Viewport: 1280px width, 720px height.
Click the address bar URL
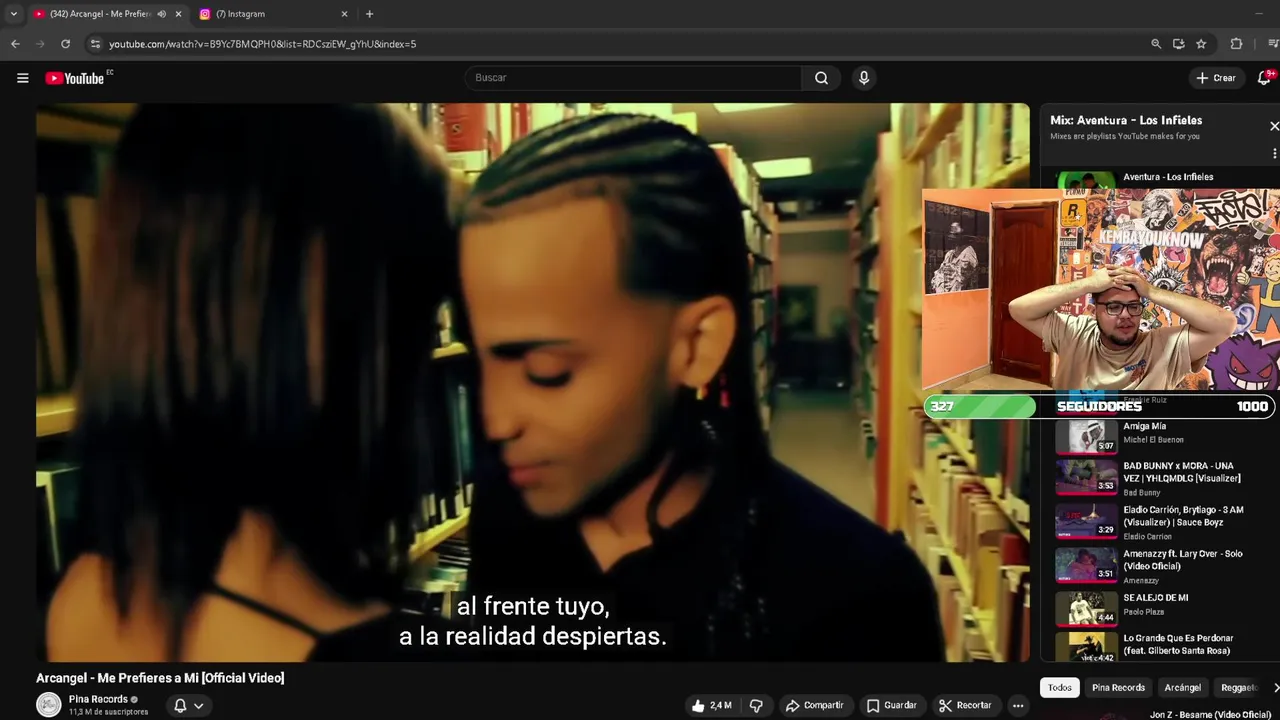[262, 44]
